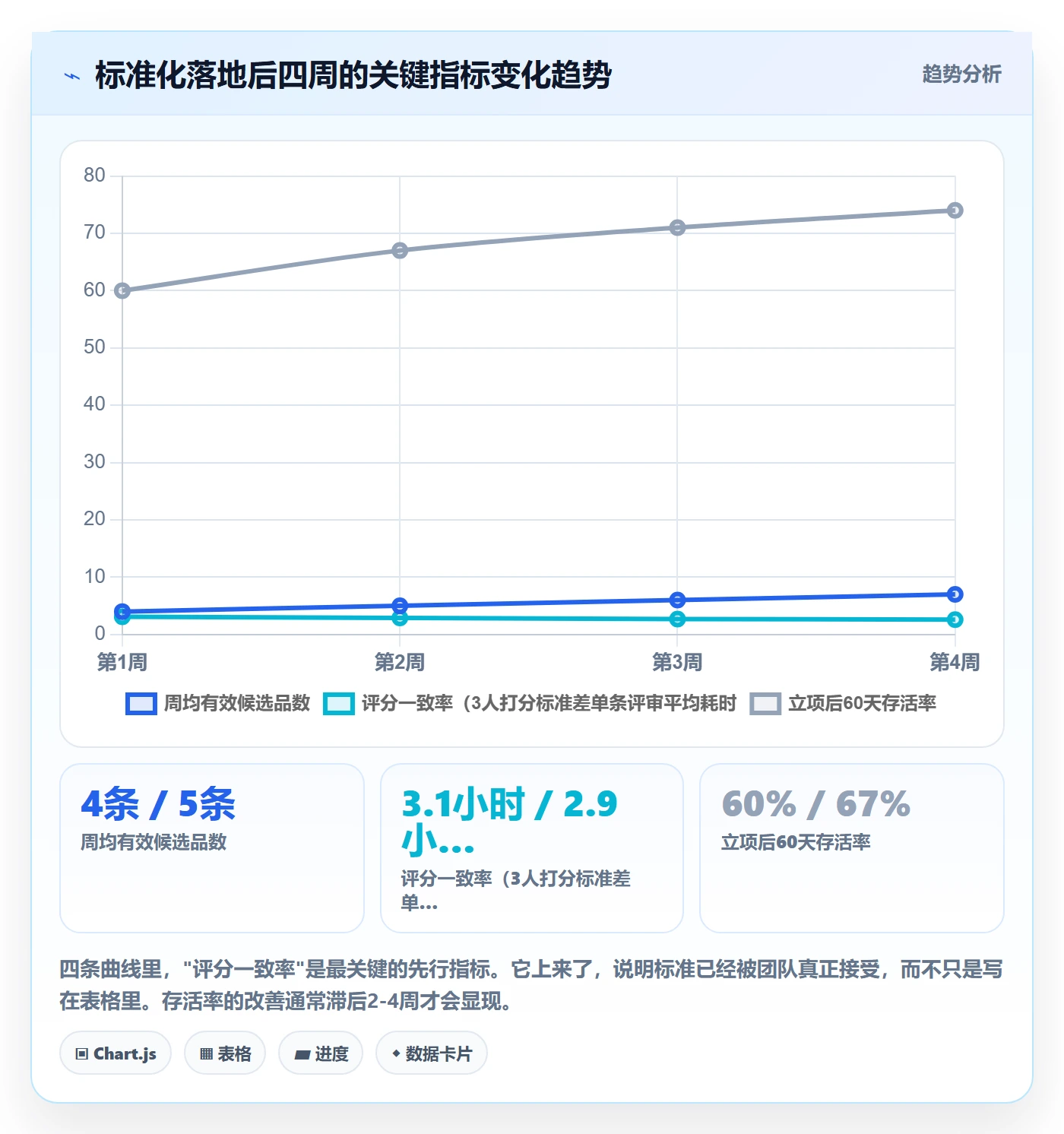The height and width of the screenshot is (1134, 1064).
Task: Select the 进度 tag chip
Action: click(x=321, y=1053)
